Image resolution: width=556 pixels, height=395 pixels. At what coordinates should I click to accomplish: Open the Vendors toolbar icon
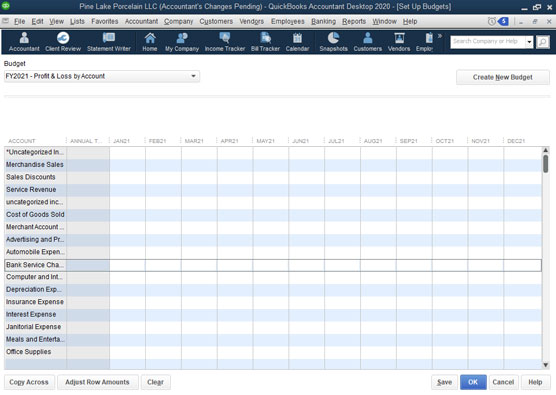point(399,42)
